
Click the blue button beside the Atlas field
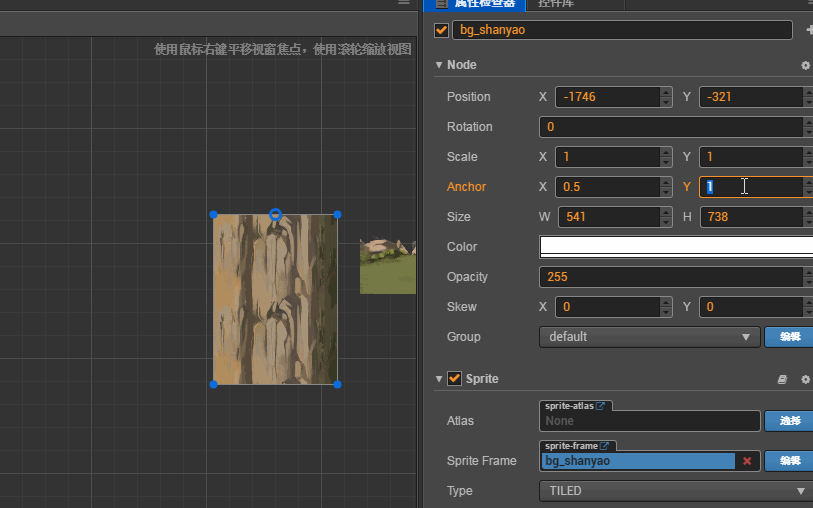789,420
